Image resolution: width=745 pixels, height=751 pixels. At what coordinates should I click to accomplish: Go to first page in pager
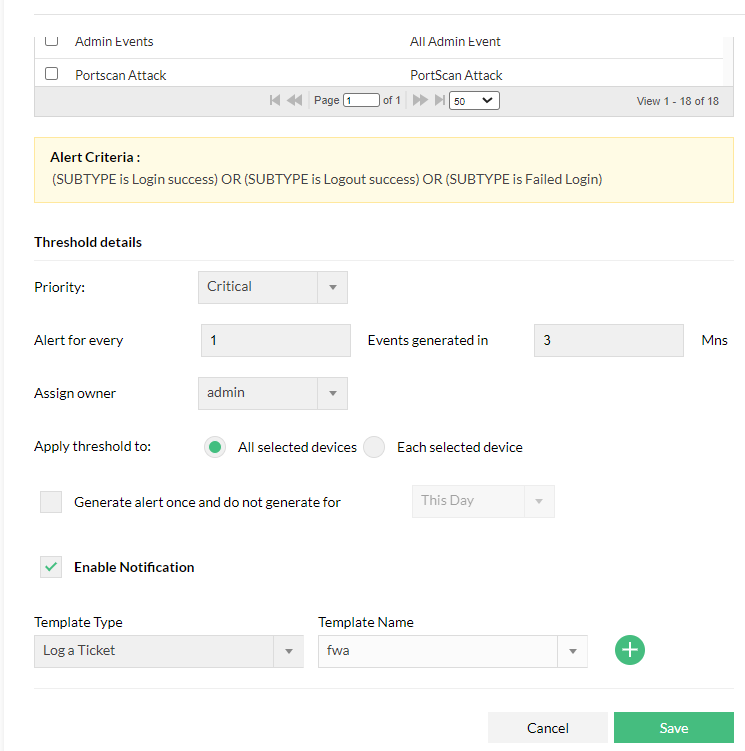click(275, 100)
